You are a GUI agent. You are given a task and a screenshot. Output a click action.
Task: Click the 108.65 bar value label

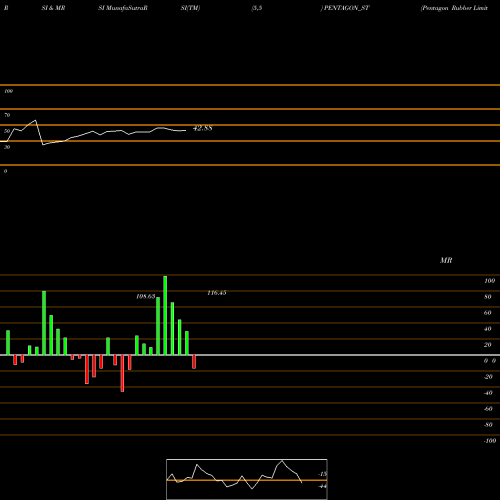coord(146,296)
